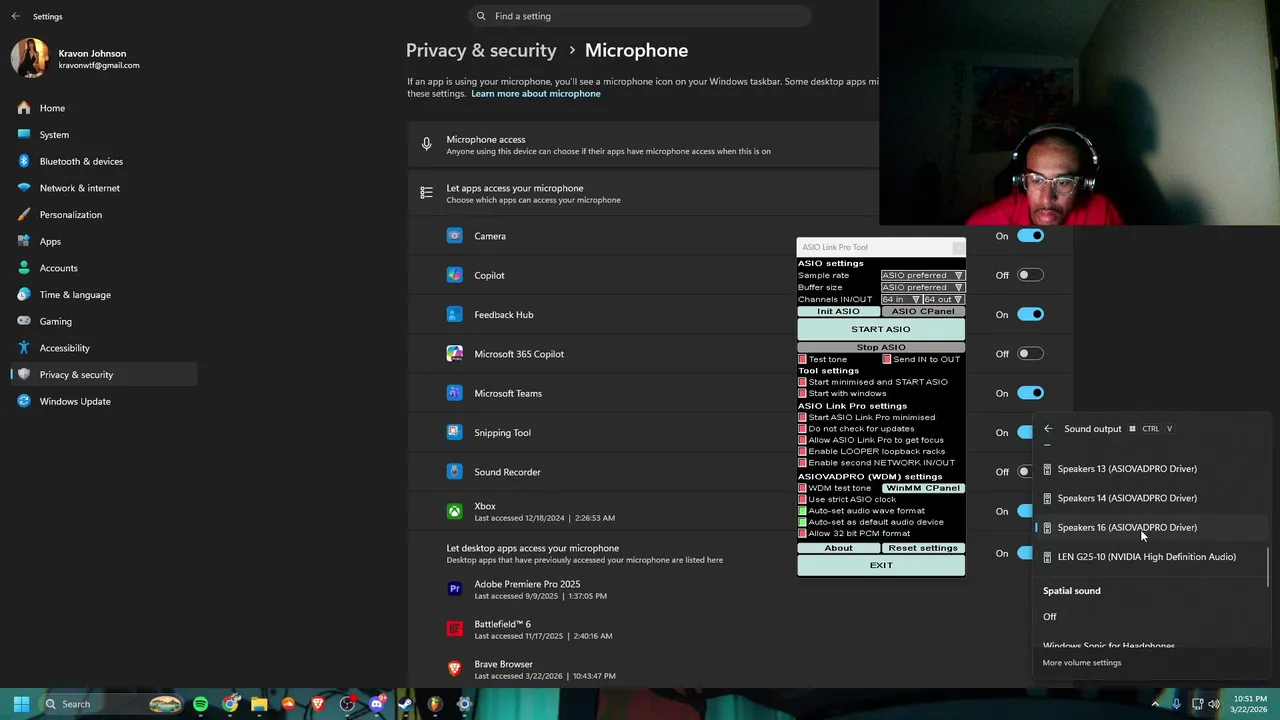Check Enable LOOPER loopback racks
This screenshot has width=1280, height=720.
[802, 451]
